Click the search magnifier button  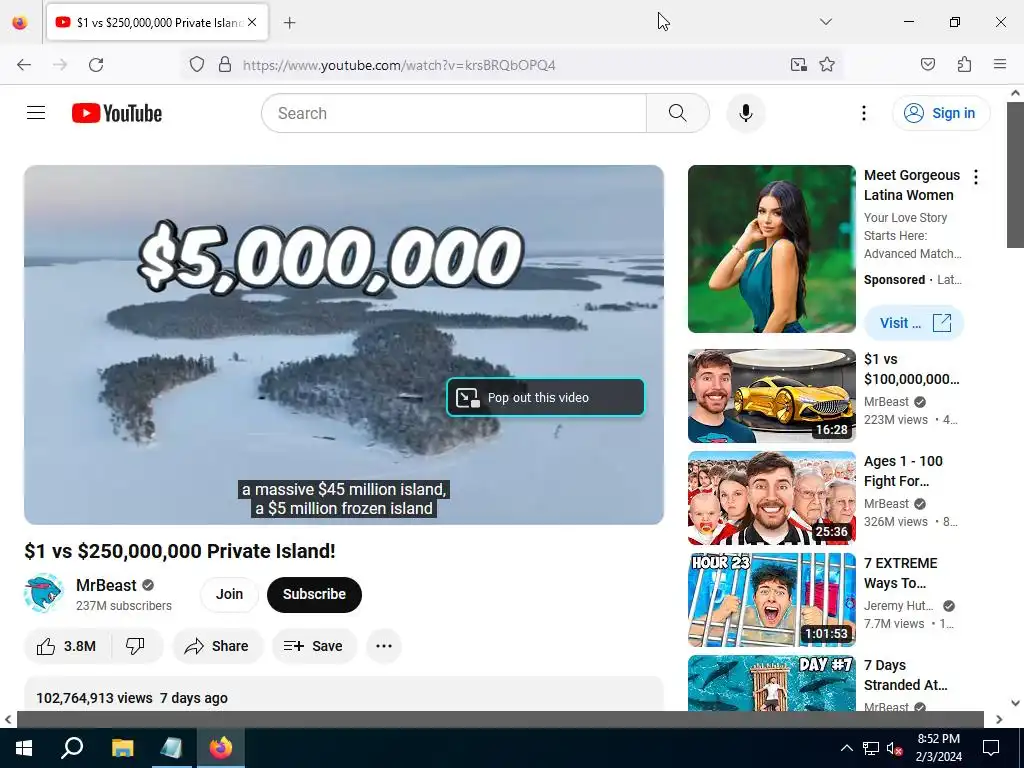(x=677, y=113)
